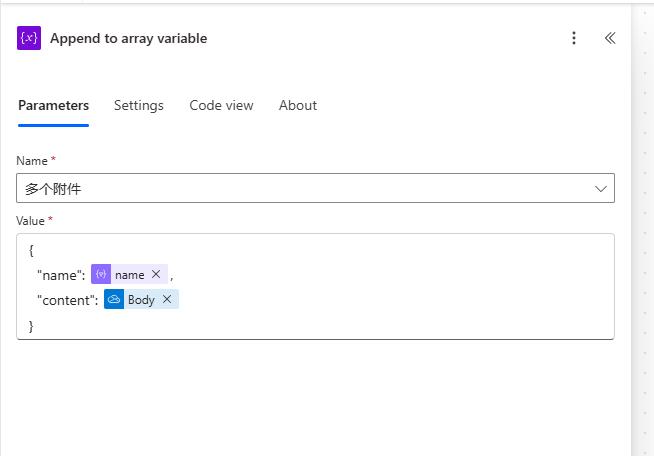Select the Body token label

point(141,300)
